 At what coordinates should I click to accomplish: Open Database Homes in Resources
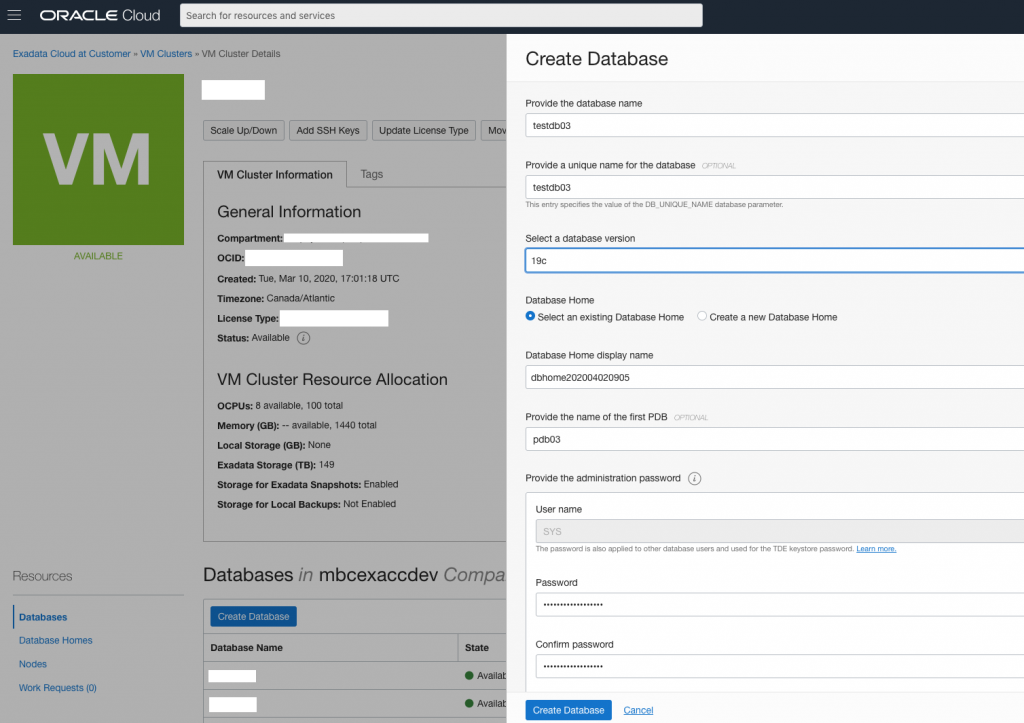pos(56,640)
